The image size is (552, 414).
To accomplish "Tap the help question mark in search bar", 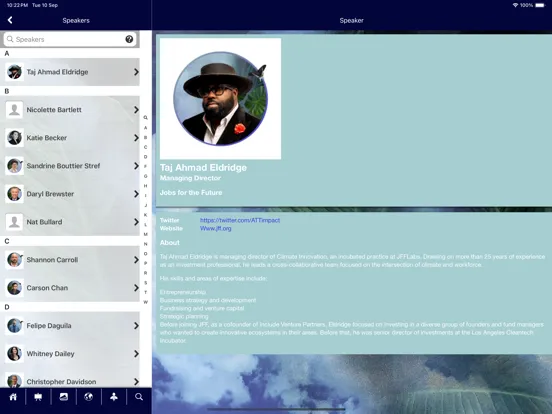I will [129, 39].
